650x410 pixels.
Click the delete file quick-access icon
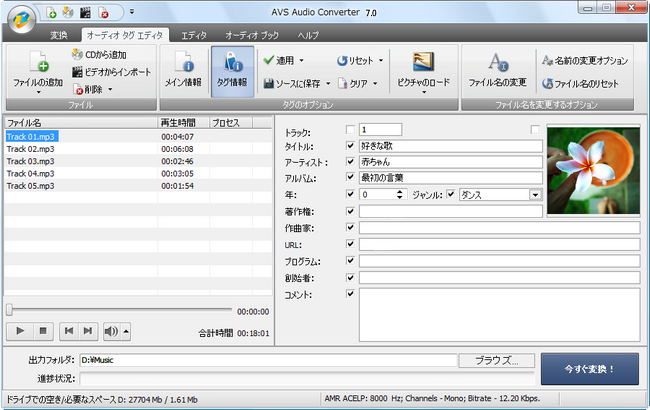point(103,13)
